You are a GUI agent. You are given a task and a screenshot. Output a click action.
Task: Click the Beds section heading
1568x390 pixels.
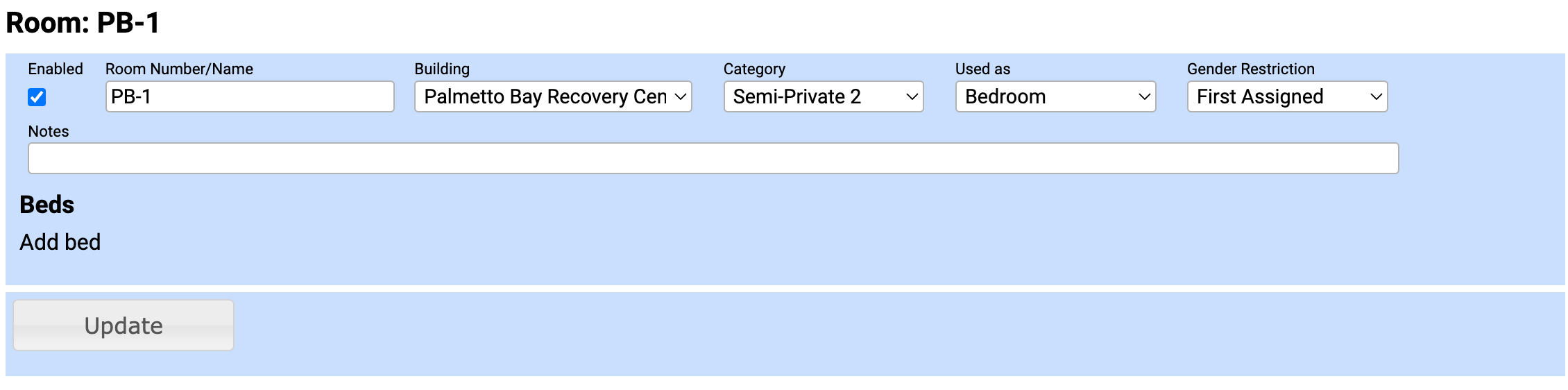46,205
